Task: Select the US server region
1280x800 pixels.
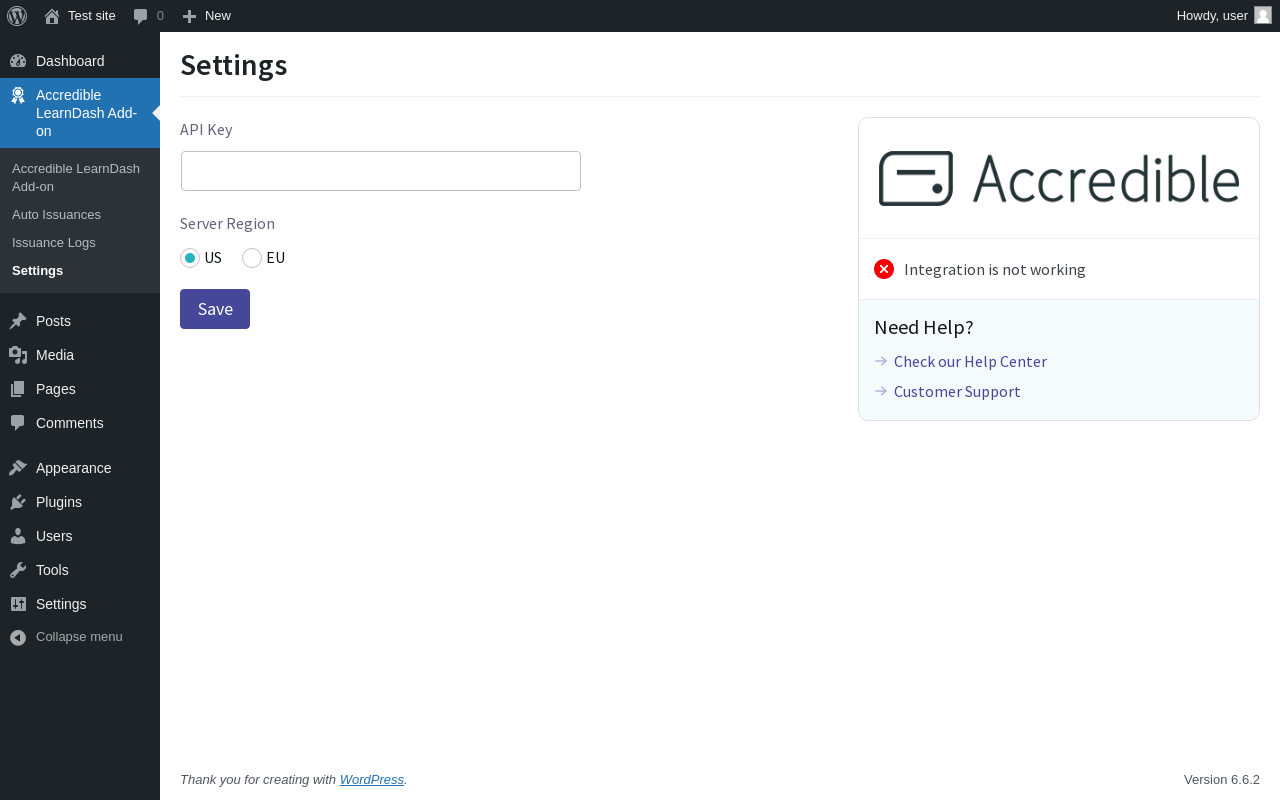Action: pyautogui.click(x=190, y=258)
